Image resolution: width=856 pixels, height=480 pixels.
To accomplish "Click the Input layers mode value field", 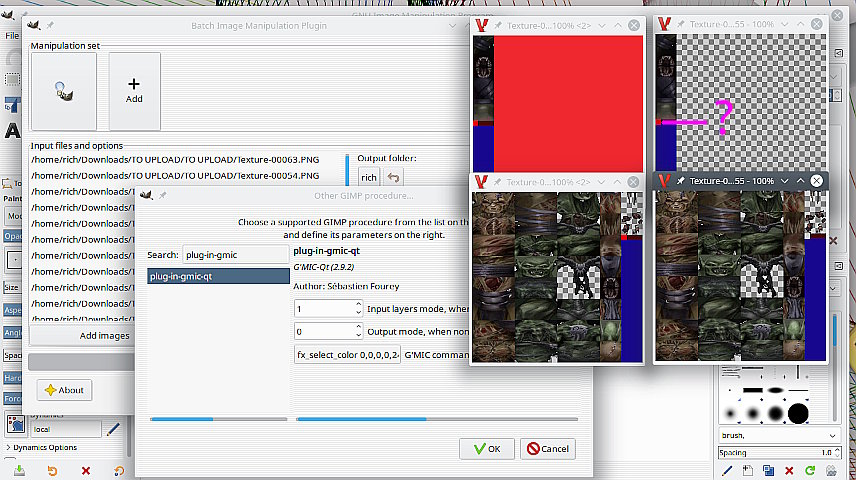I will point(324,309).
